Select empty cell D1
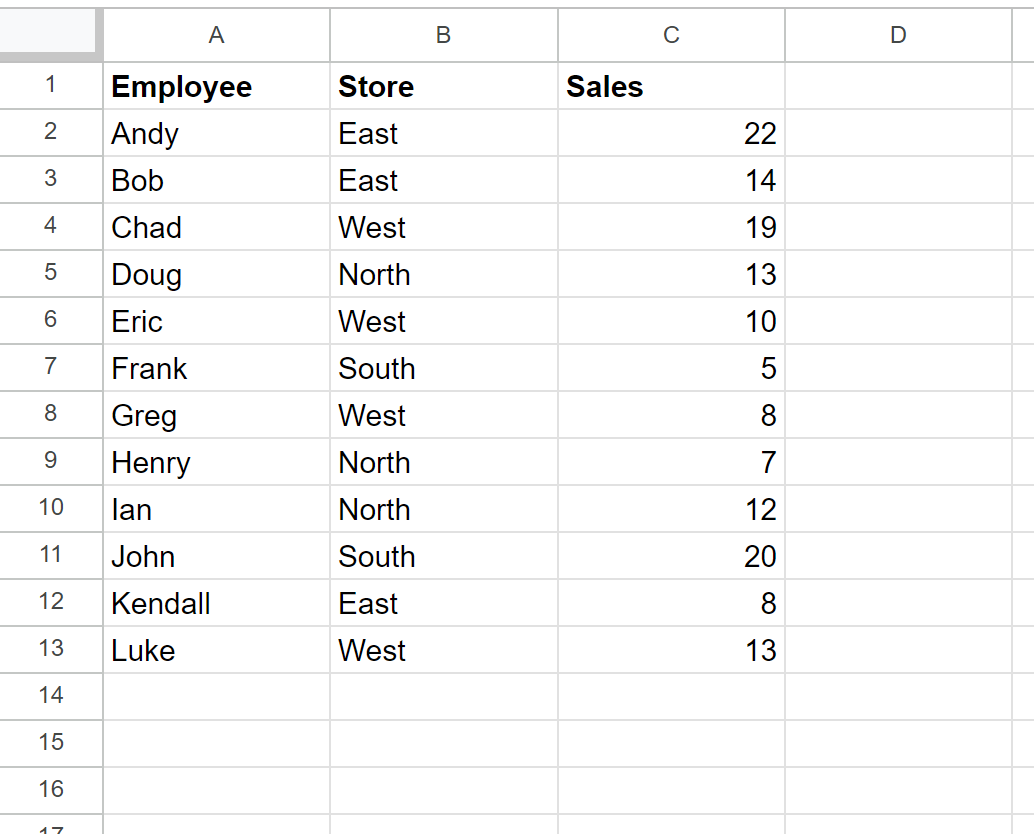 click(x=898, y=87)
